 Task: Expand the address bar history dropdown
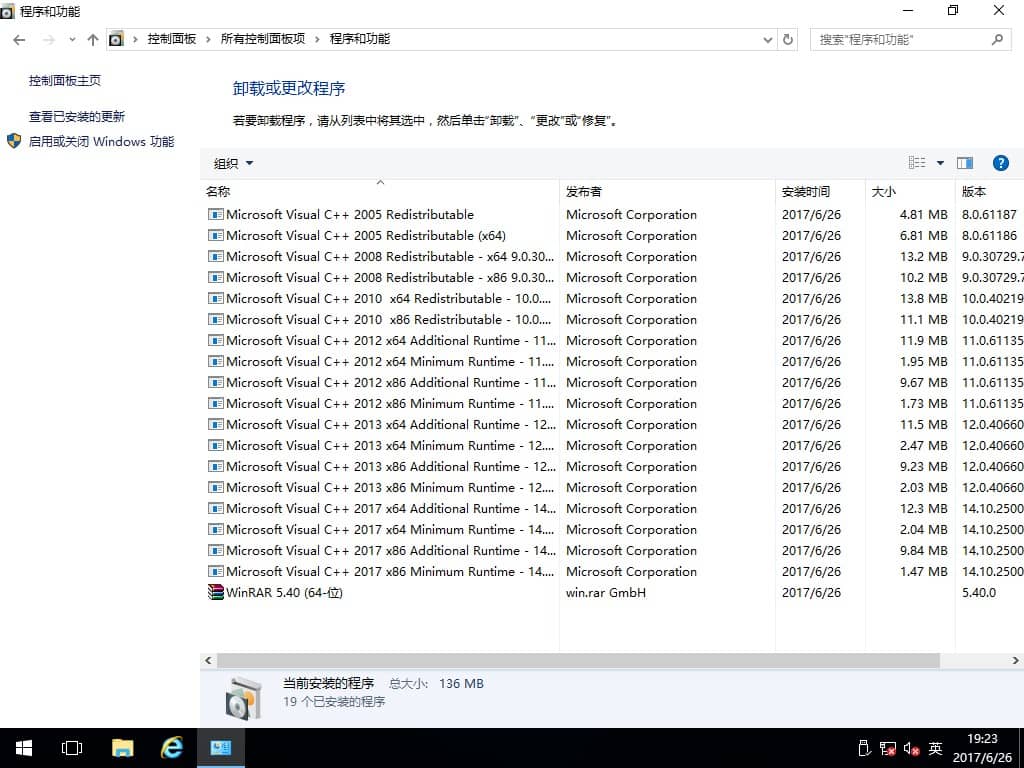[x=768, y=40]
